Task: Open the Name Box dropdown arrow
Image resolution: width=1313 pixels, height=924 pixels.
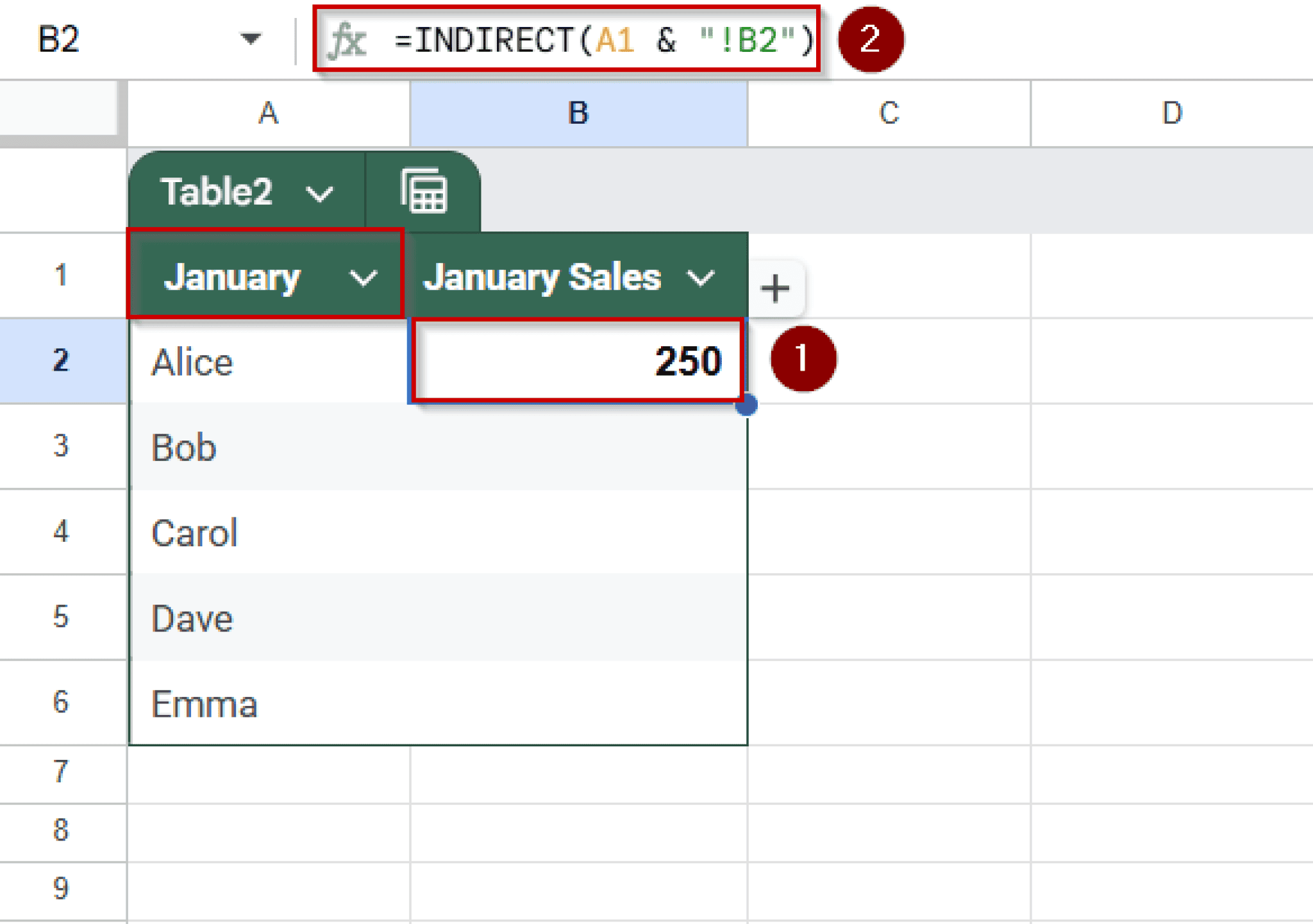Action: (x=251, y=40)
